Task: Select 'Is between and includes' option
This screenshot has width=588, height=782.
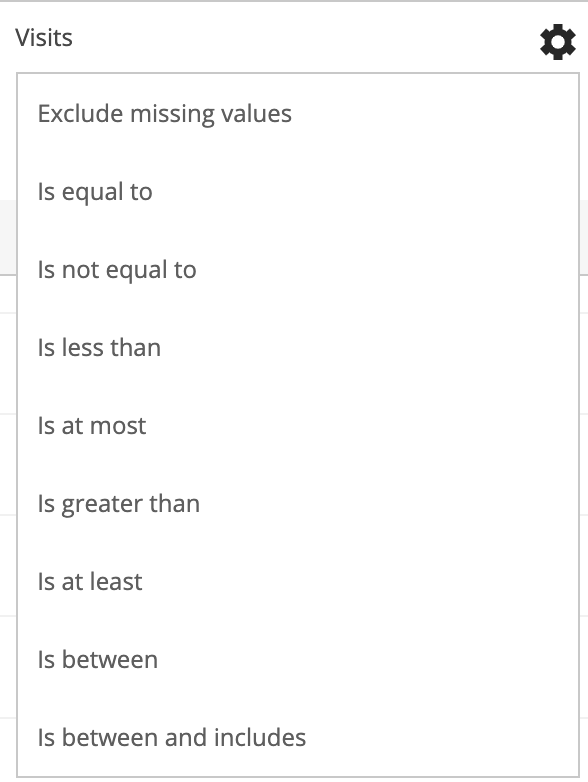Action: 298,737
